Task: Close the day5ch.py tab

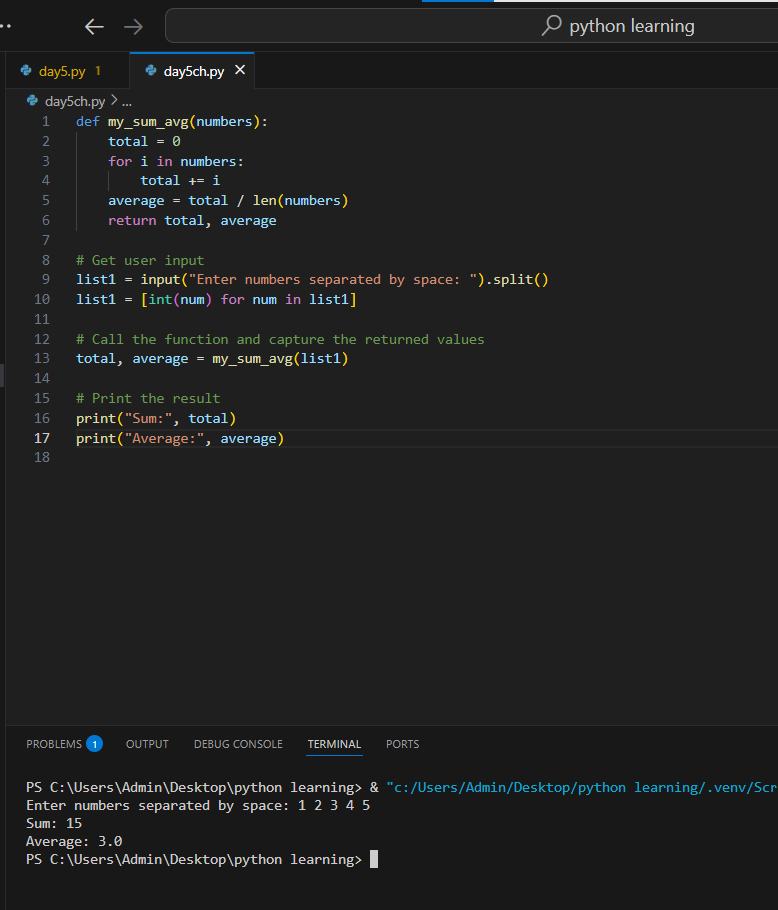Action: tap(240, 70)
